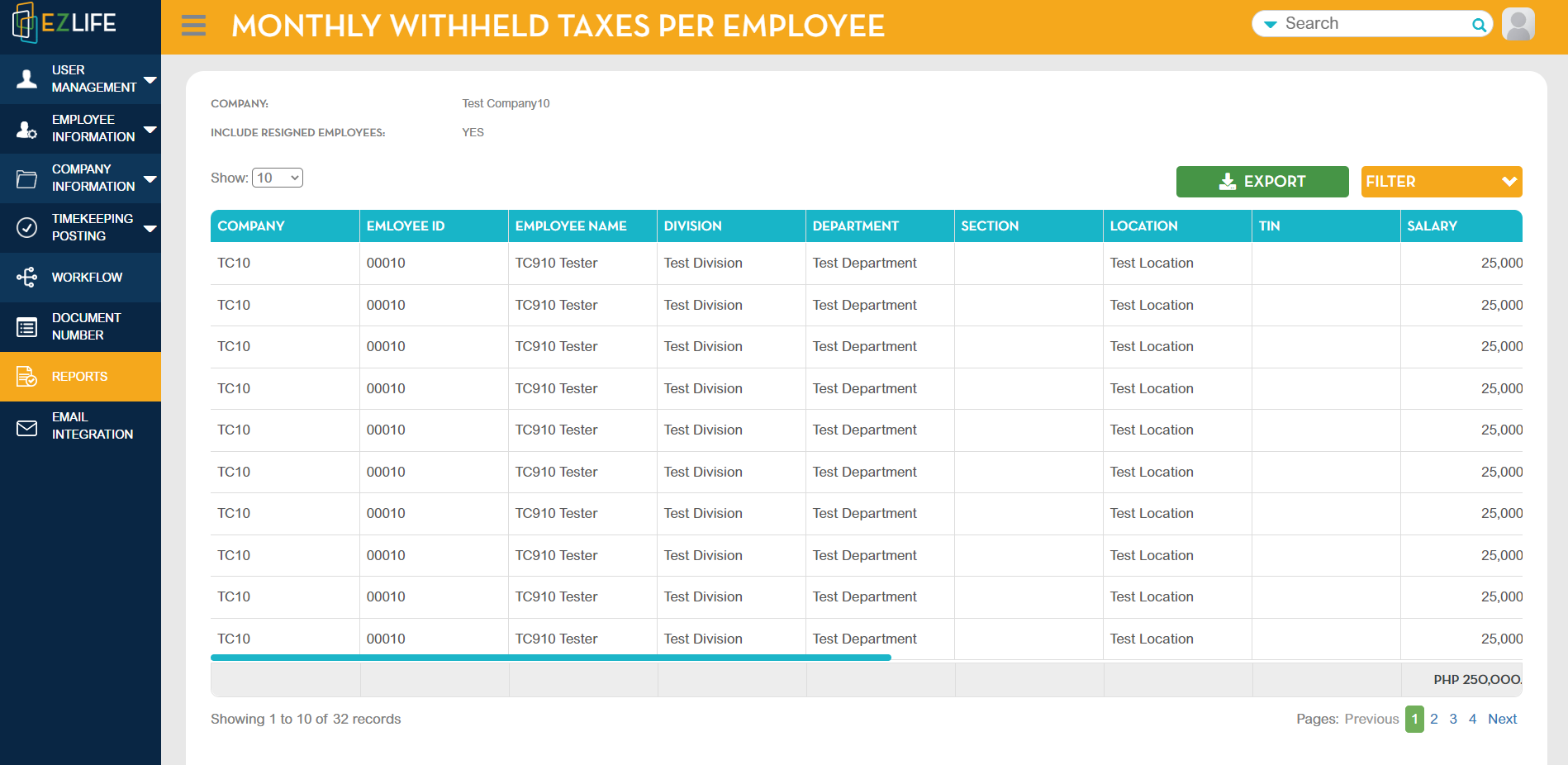Image resolution: width=1568 pixels, height=765 pixels.
Task: Select the Reports menu item
Action: pyautogui.click(x=80, y=377)
